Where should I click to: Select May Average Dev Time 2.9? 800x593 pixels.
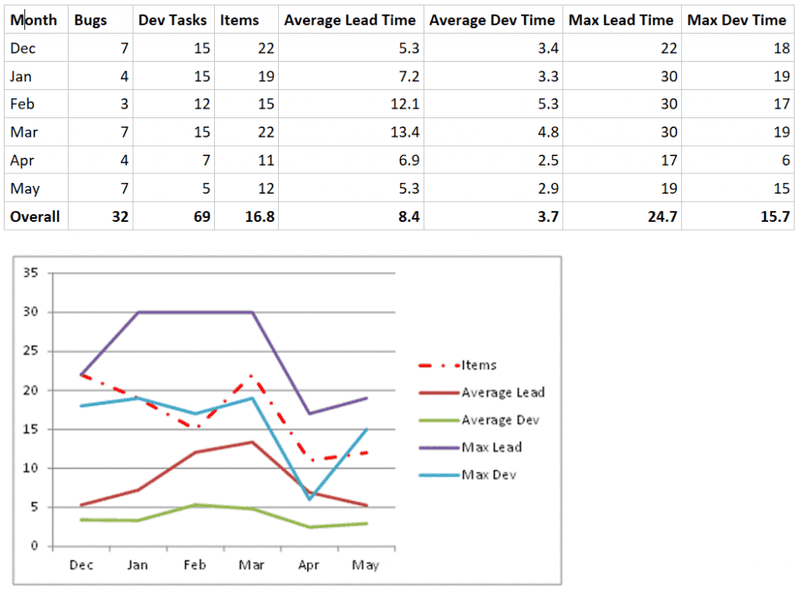coord(493,188)
